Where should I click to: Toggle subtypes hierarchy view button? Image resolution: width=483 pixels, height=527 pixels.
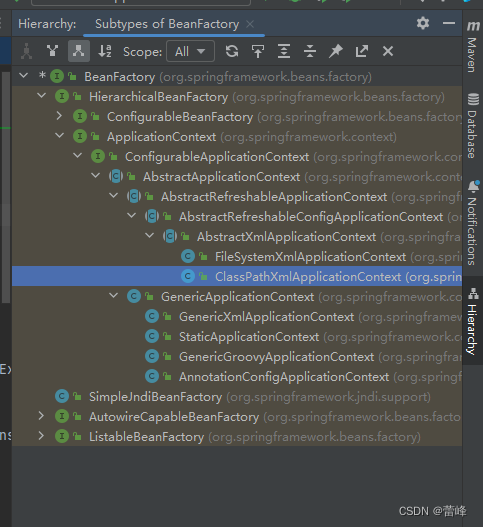click(x=79, y=51)
